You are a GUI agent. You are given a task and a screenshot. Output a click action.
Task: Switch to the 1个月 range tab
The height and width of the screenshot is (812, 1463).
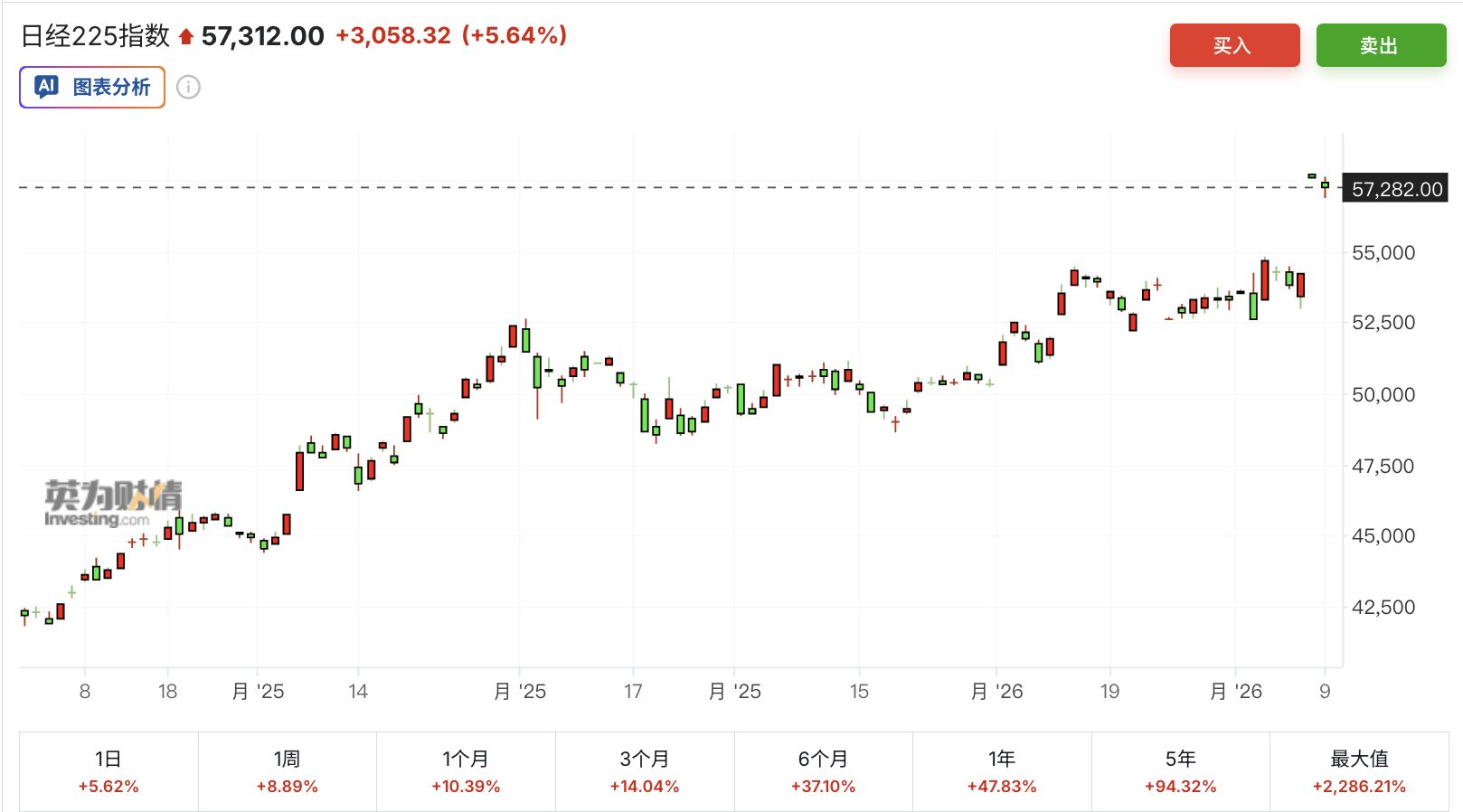coord(466,771)
